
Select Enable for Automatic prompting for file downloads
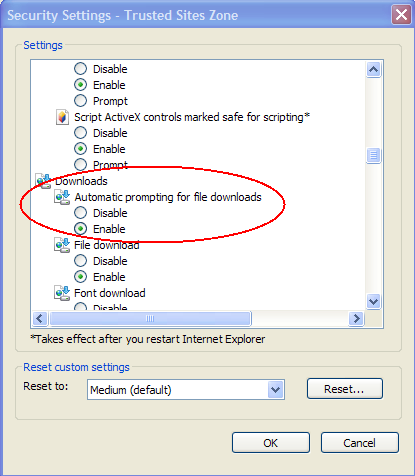pos(81,229)
